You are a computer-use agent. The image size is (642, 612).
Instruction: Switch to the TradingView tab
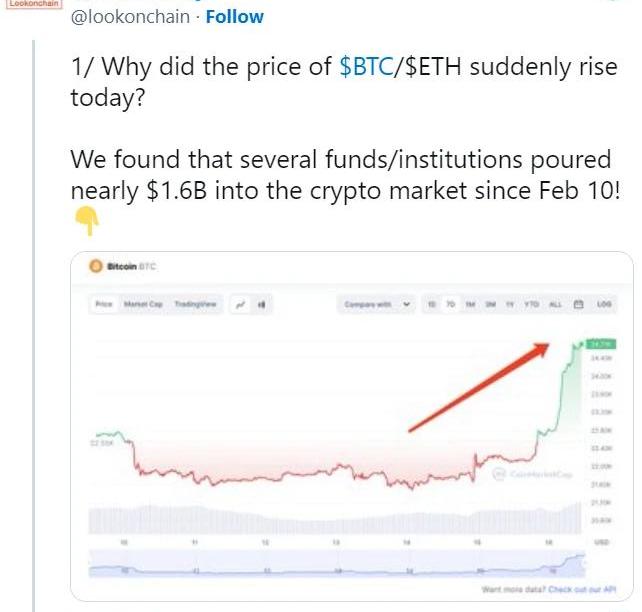coord(195,304)
